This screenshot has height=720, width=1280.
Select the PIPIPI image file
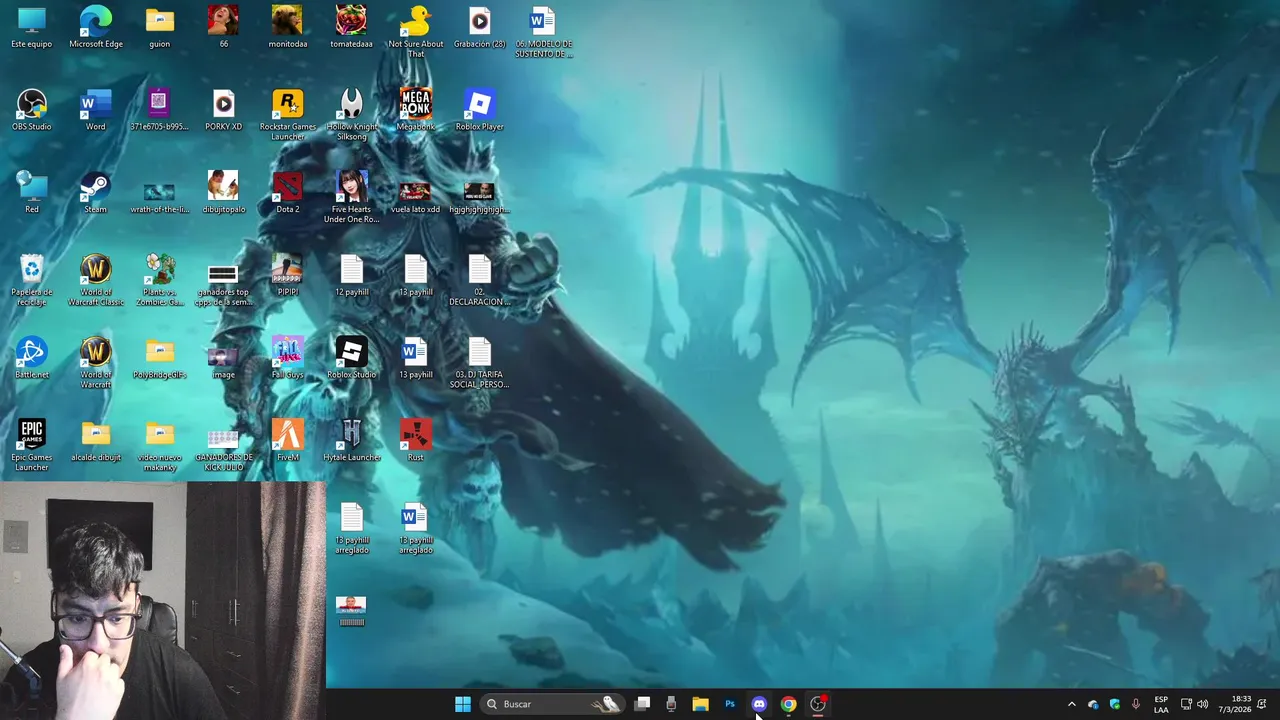click(287, 275)
